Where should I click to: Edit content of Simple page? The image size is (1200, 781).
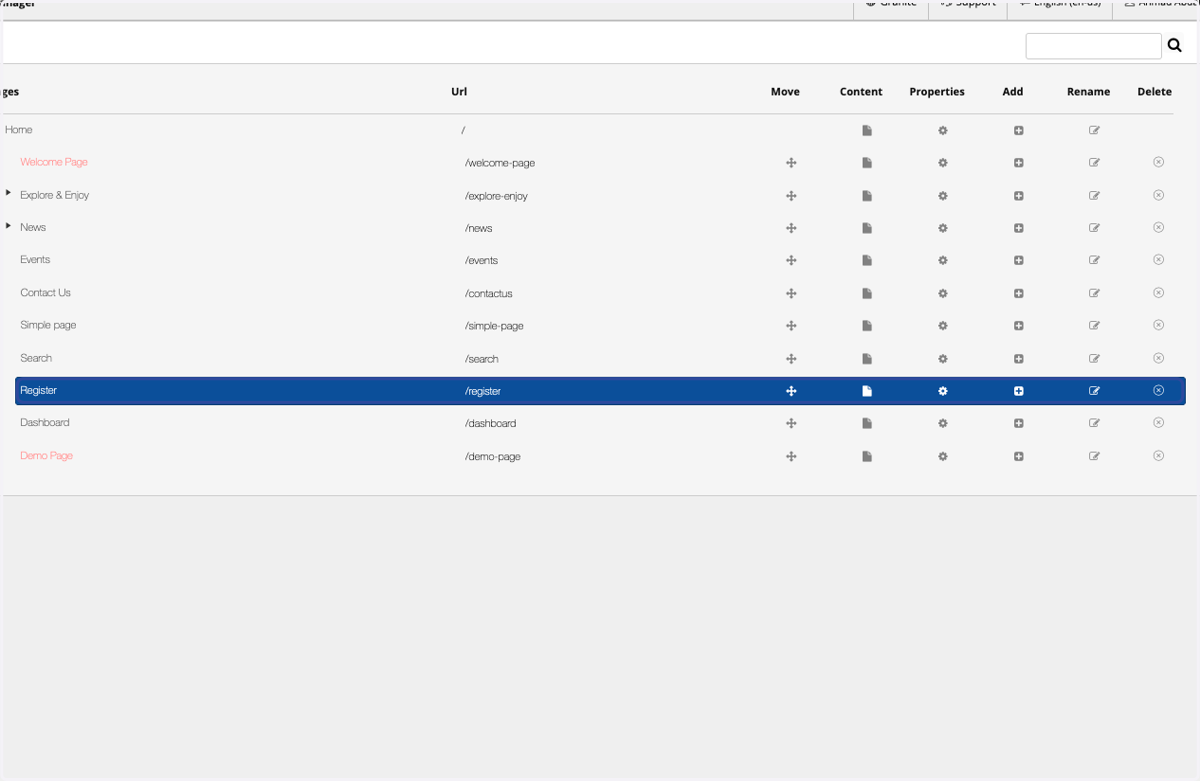tap(867, 326)
